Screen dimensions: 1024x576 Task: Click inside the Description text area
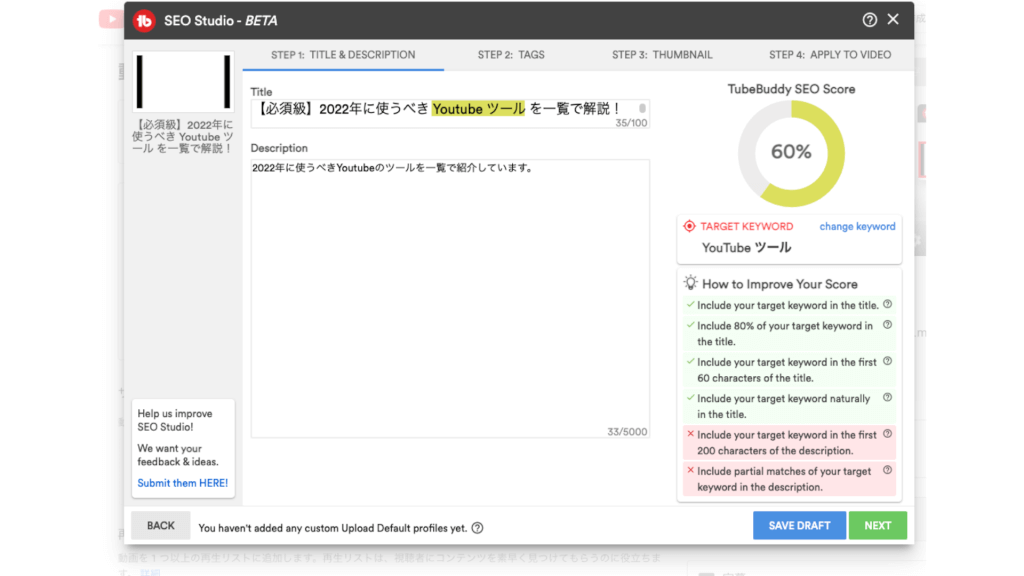(450, 300)
